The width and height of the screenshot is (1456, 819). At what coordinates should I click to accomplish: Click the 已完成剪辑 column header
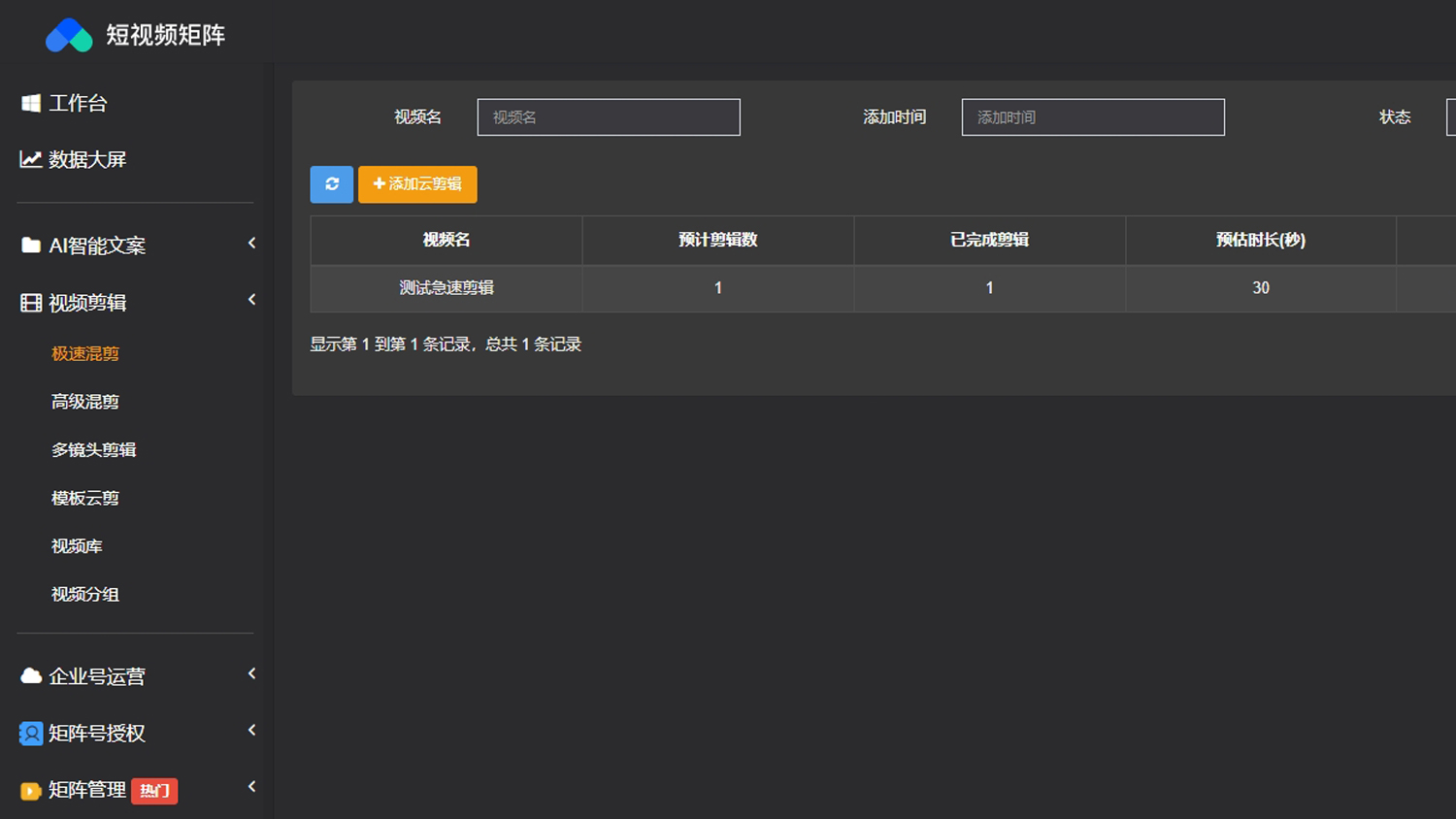(990, 240)
